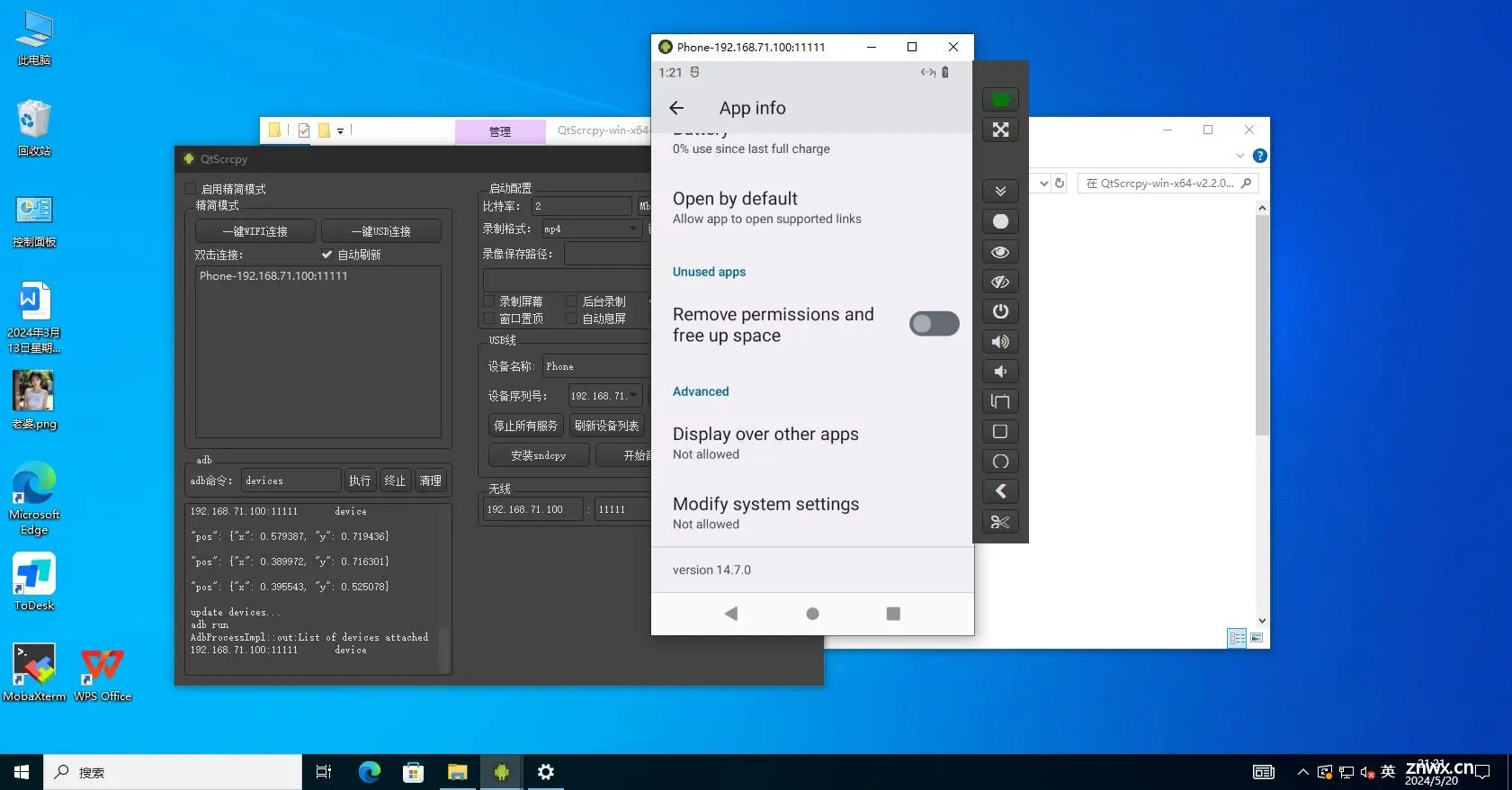
Task: Click the 停止所有服务 button
Action: (526, 426)
